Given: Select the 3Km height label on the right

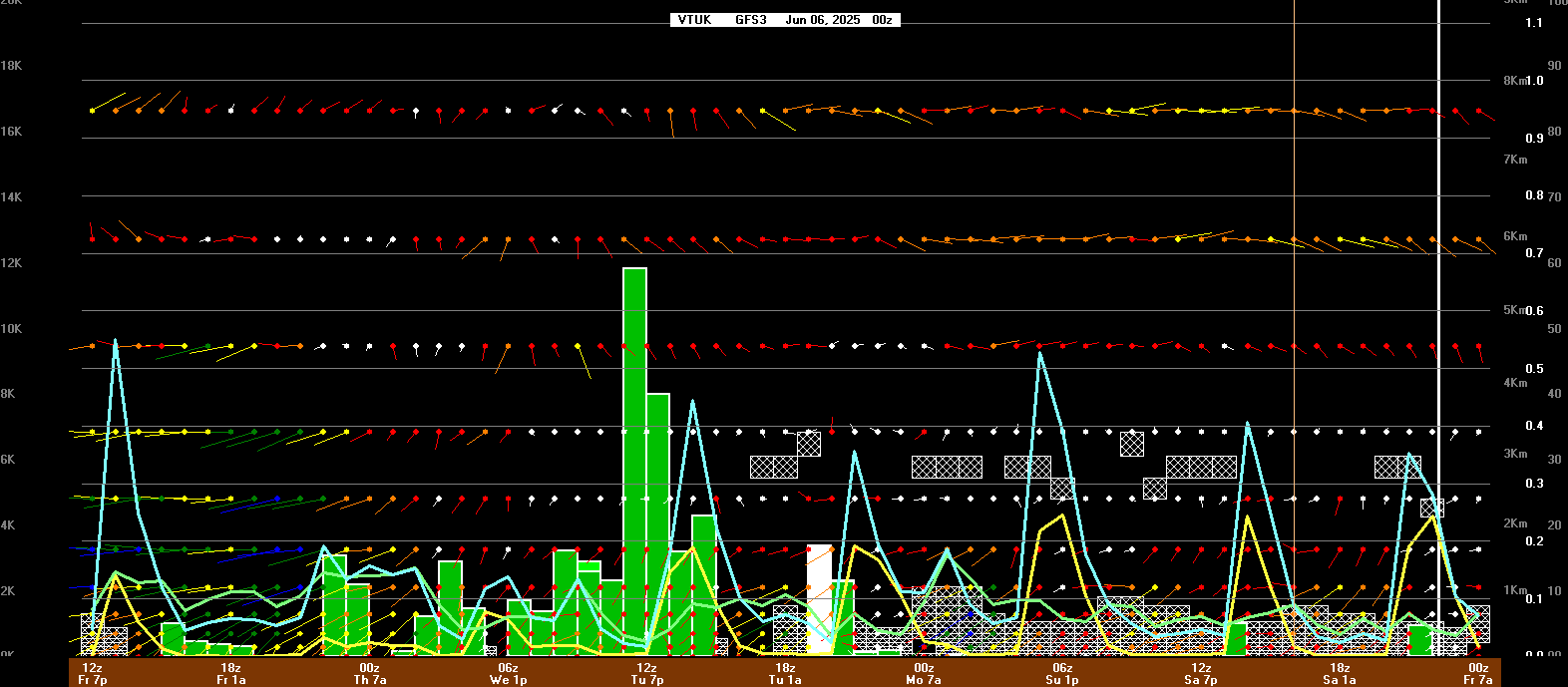Looking at the screenshot, I should tap(1515, 454).
